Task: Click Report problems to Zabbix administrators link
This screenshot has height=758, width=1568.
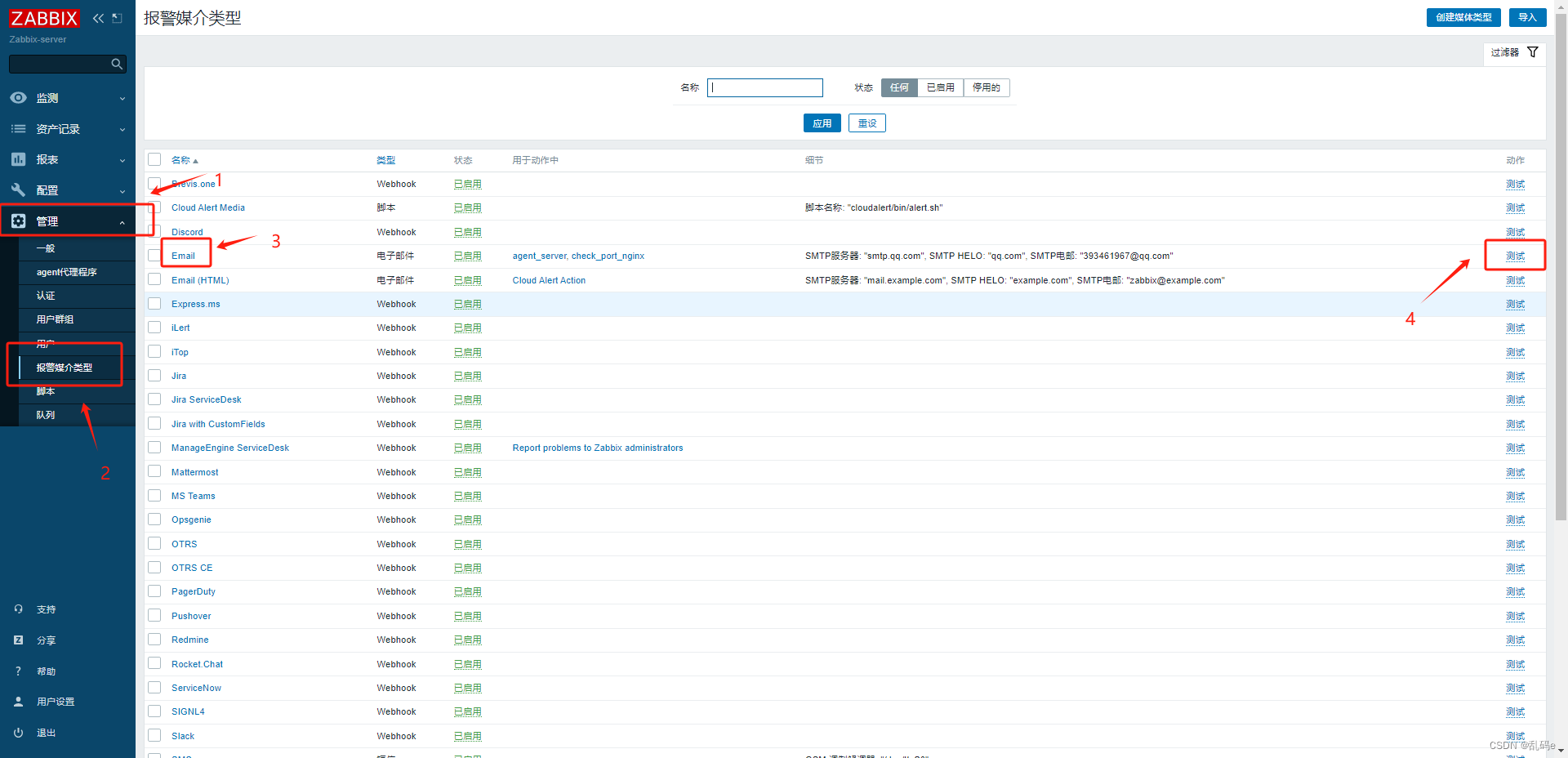Action: click(x=598, y=448)
